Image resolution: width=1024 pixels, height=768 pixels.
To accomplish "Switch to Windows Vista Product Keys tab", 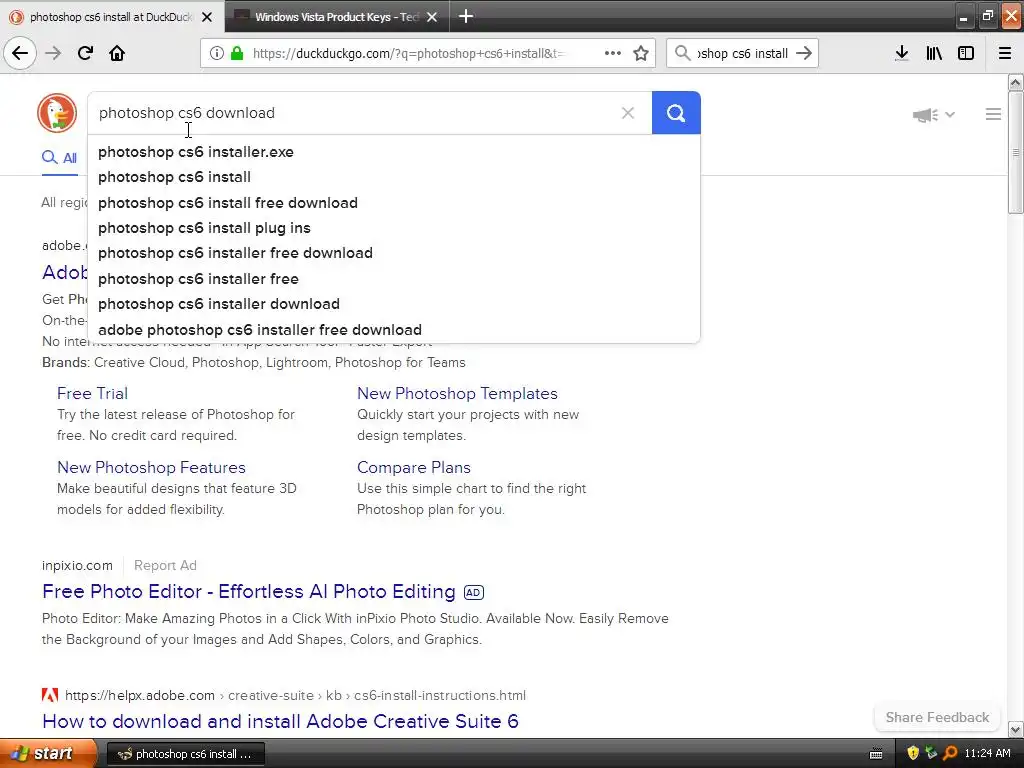I will (x=336, y=17).
